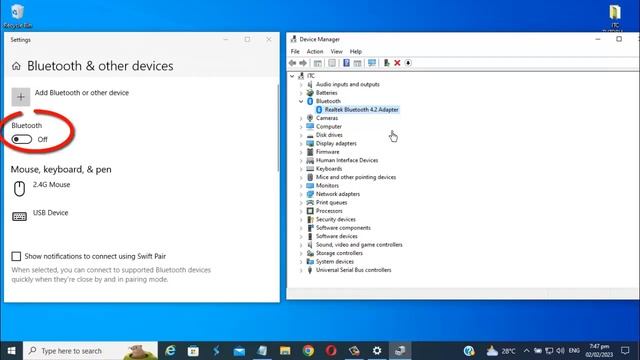The image size is (640, 360).
Task: Open the Action Center notifications icon
Action: click(x=625, y=351)
